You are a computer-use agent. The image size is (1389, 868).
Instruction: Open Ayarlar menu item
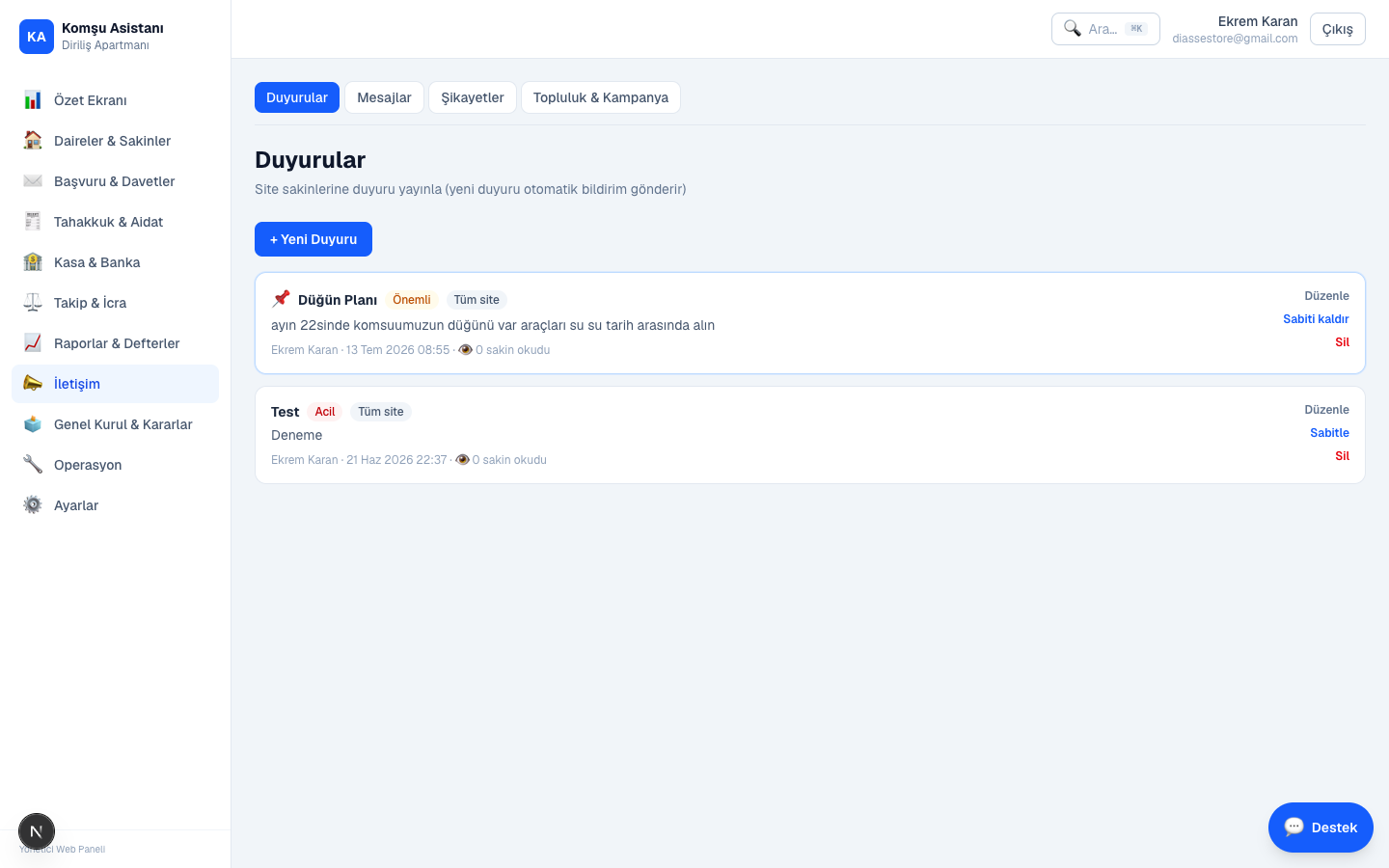pos(115,505)
